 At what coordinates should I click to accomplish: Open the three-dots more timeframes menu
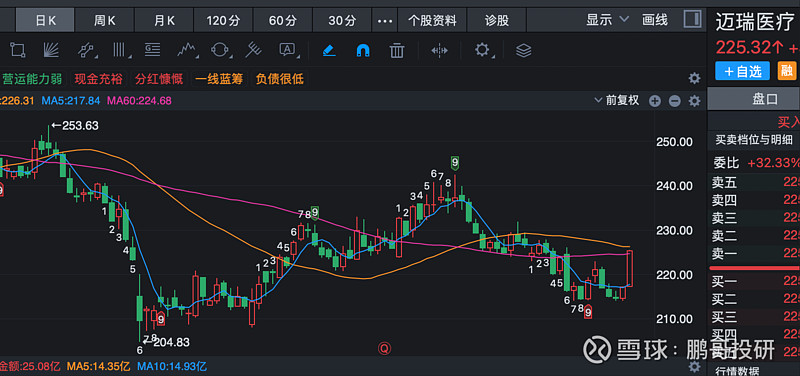385,21
